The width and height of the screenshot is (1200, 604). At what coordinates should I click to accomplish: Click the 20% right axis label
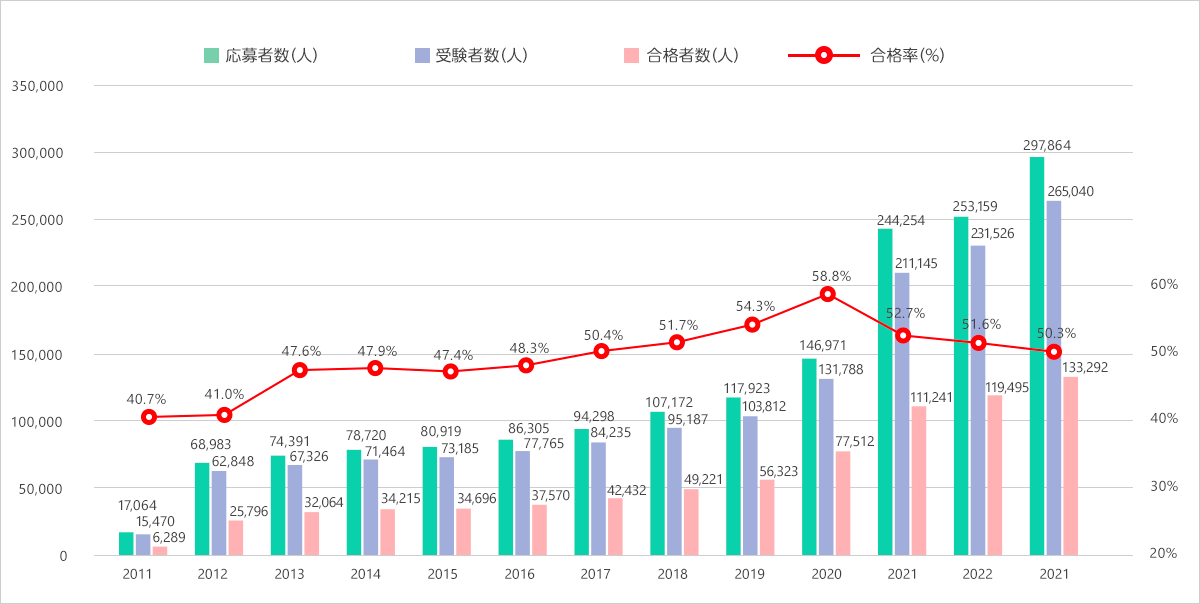[x=1165, y=553]
